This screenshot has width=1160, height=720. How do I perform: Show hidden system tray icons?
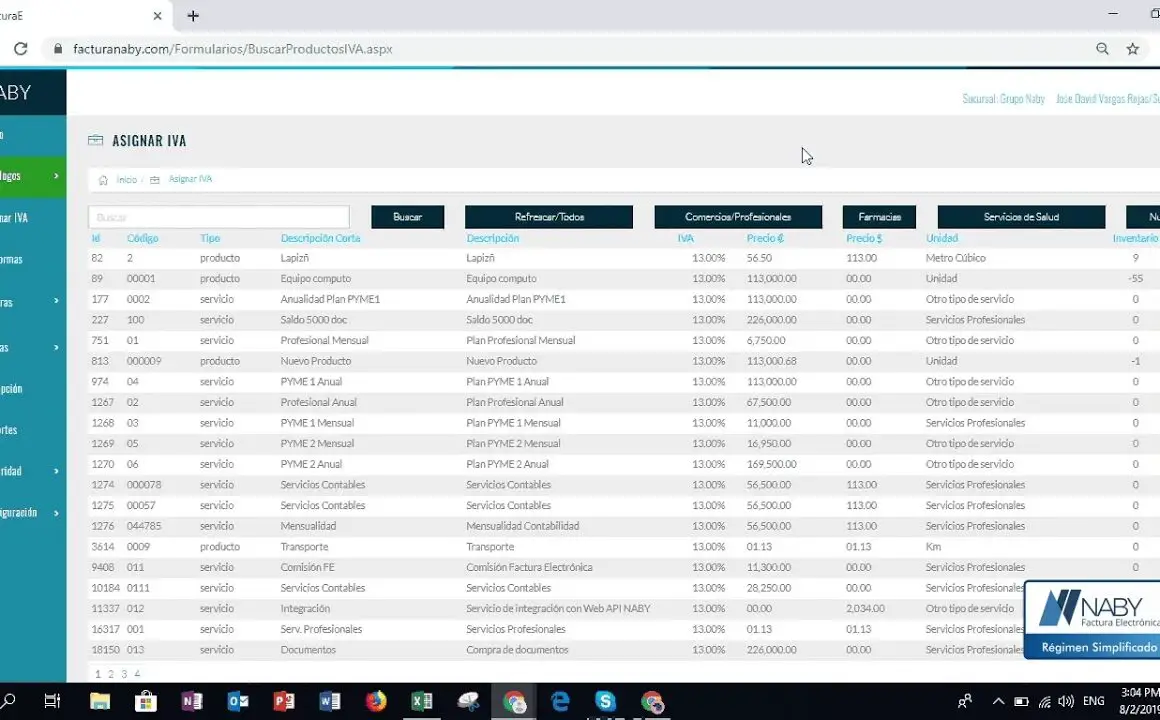[997, 702]
